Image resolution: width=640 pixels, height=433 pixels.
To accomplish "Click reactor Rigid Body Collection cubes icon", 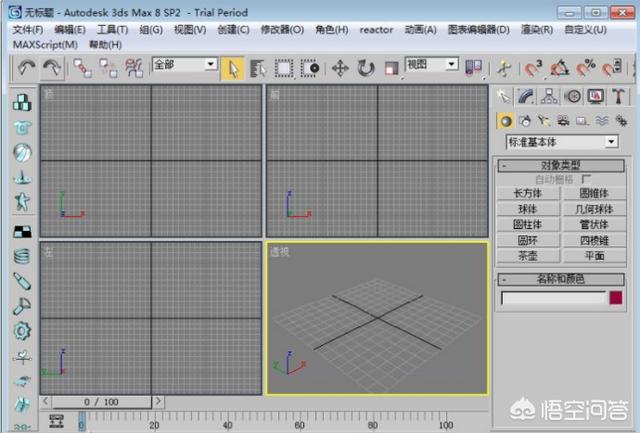I will [22, 102].
